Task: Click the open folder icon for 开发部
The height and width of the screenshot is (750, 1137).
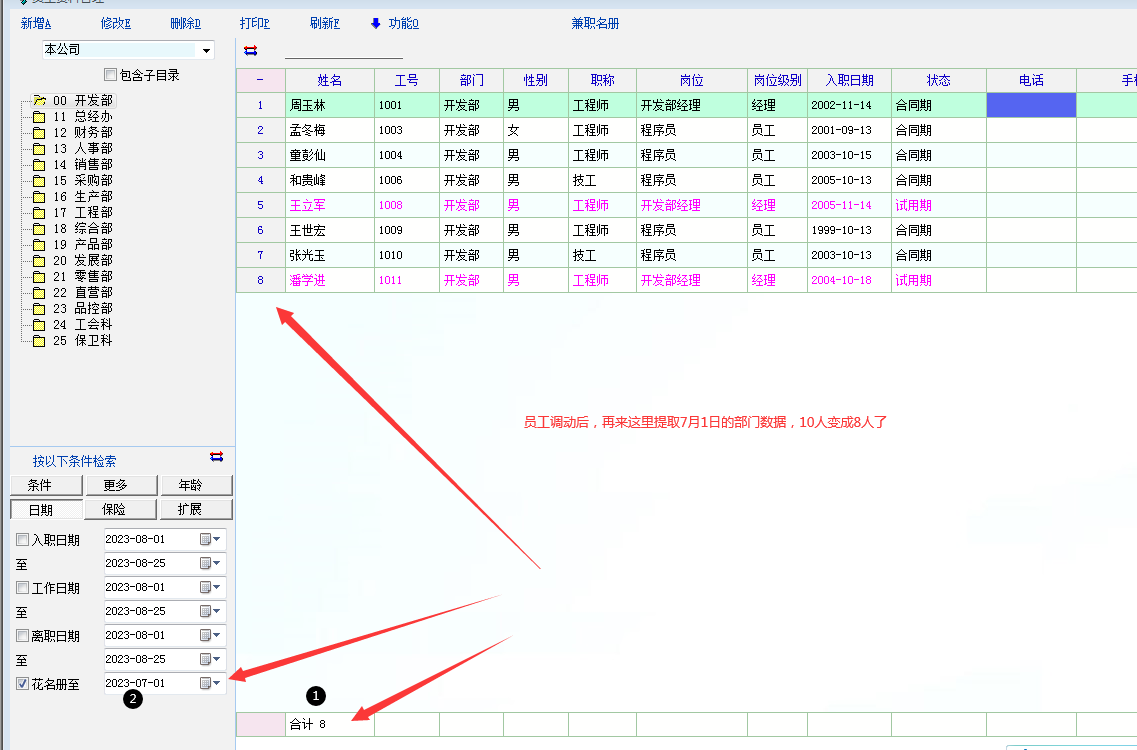Action: pos(39,101)
